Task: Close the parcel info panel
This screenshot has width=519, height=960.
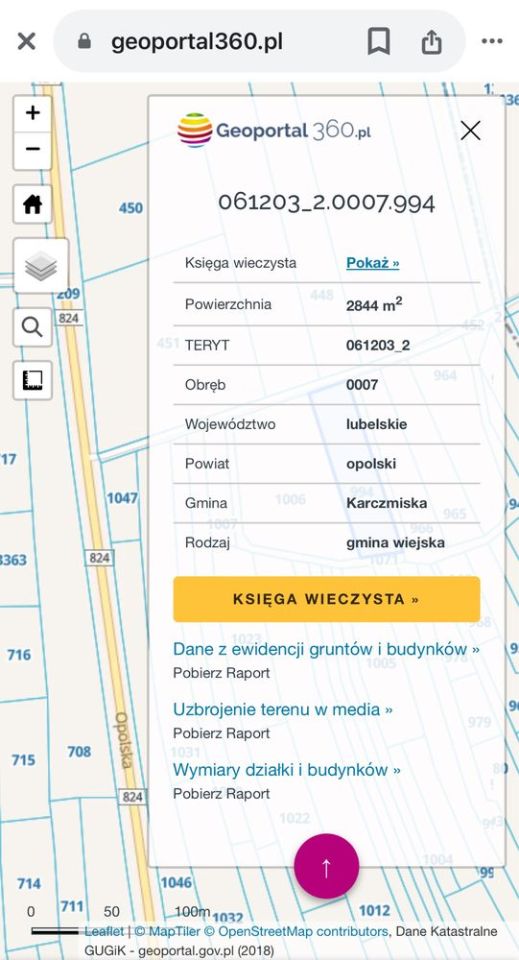Action: click(470, 130)
